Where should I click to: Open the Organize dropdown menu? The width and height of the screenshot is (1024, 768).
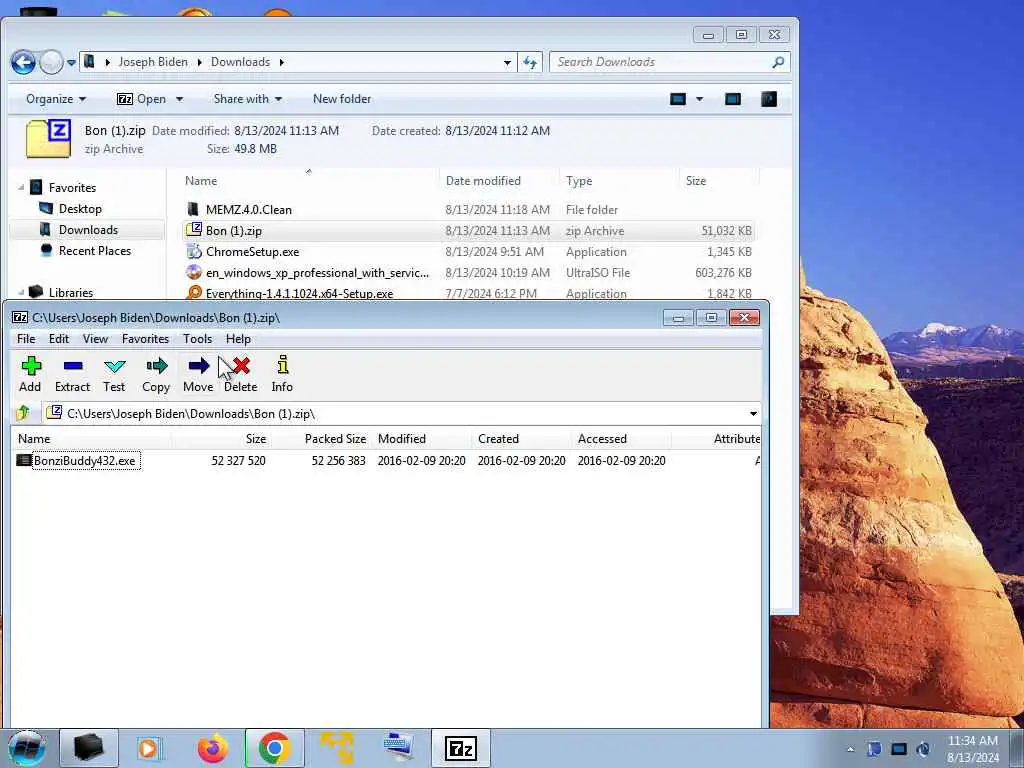(56, 99)
